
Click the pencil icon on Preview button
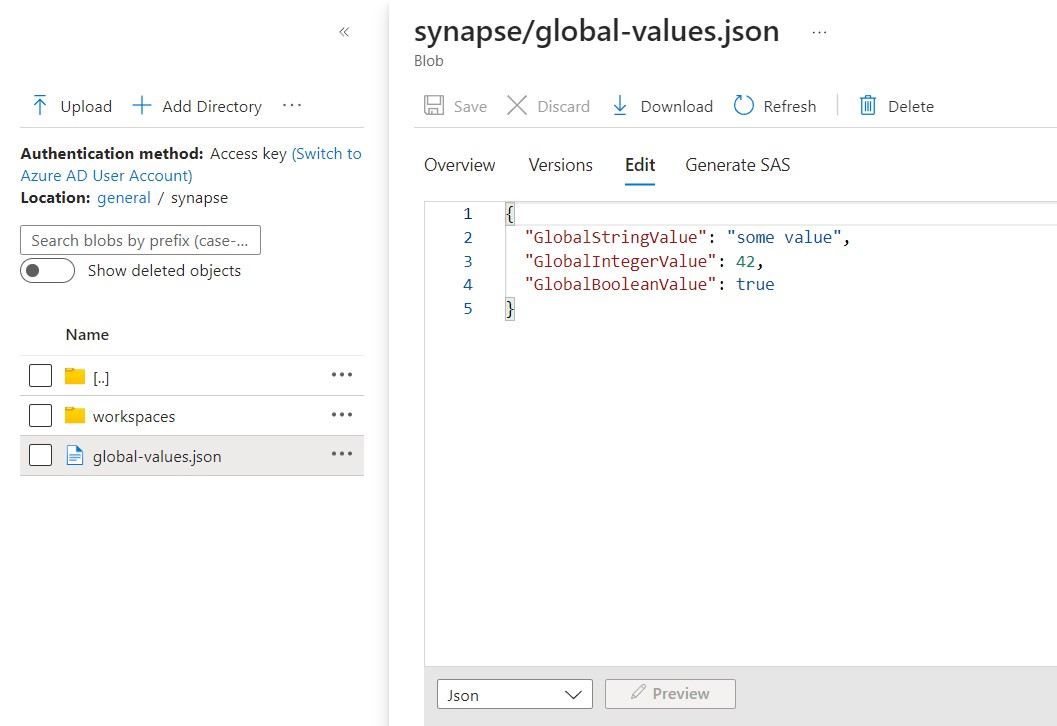pyautogui.click(x=638, y=692)
